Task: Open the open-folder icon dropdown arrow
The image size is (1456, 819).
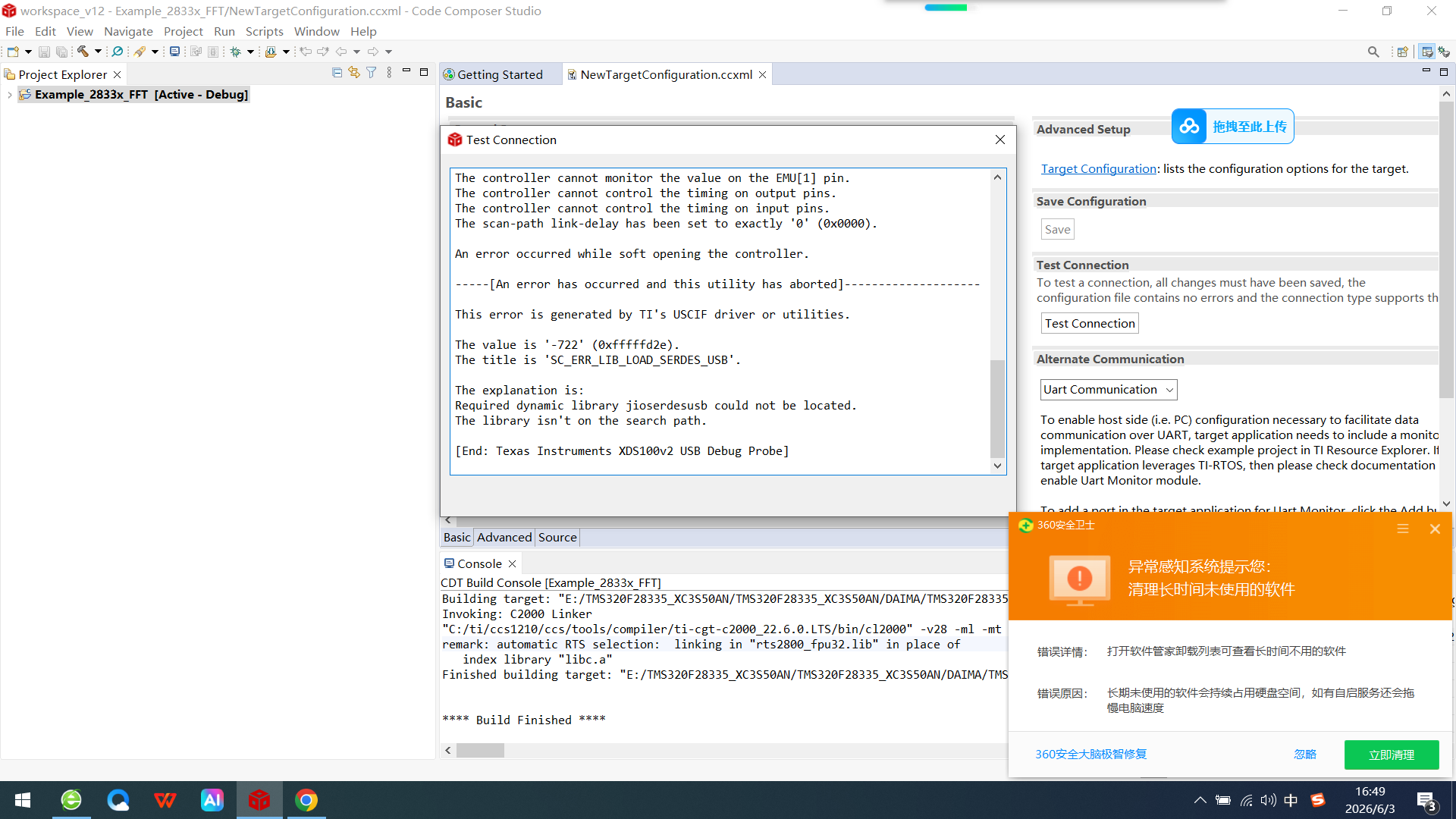Action: 286,52
